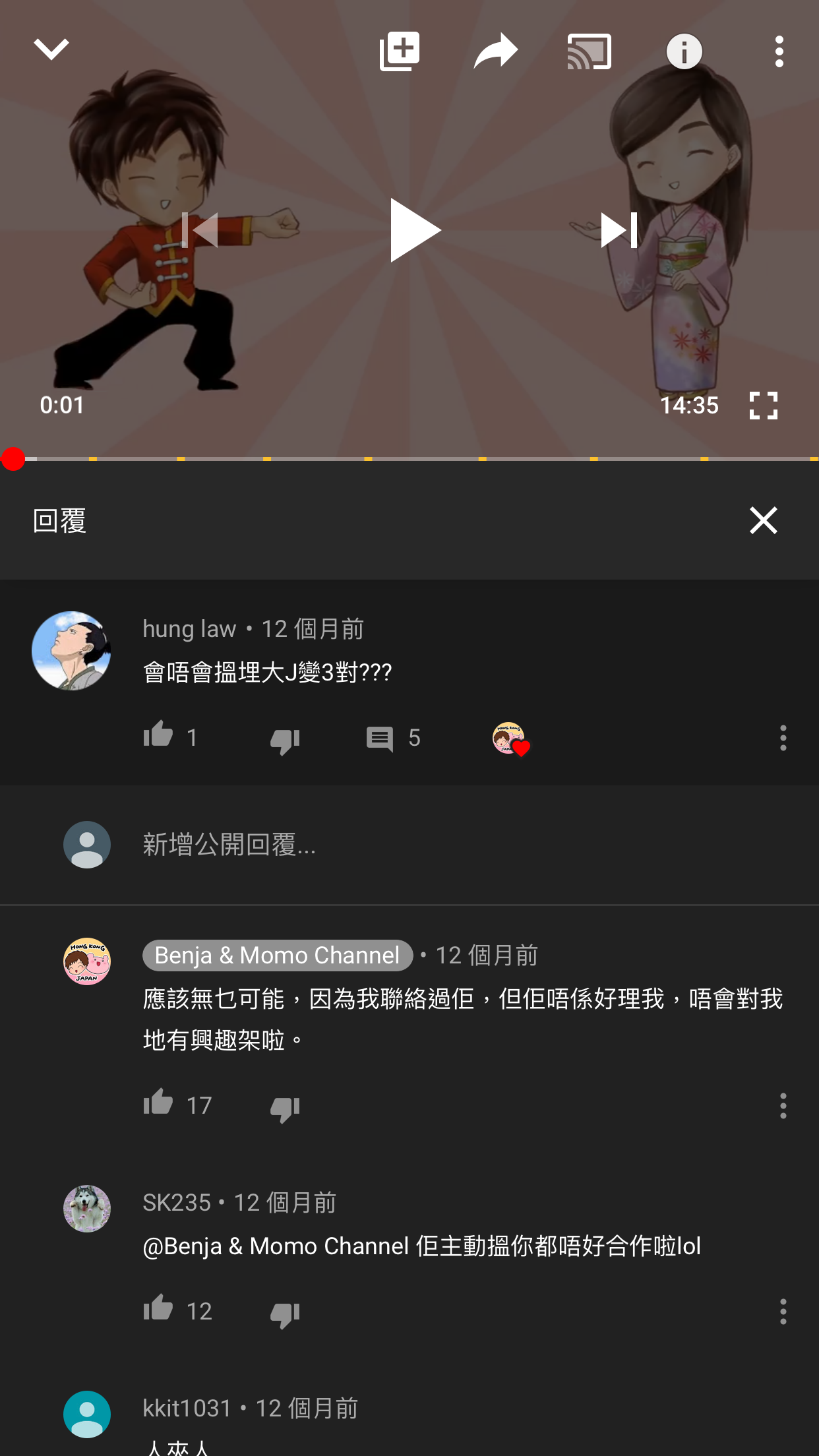
Task: Skip to the next video
Action: [619, 230]
